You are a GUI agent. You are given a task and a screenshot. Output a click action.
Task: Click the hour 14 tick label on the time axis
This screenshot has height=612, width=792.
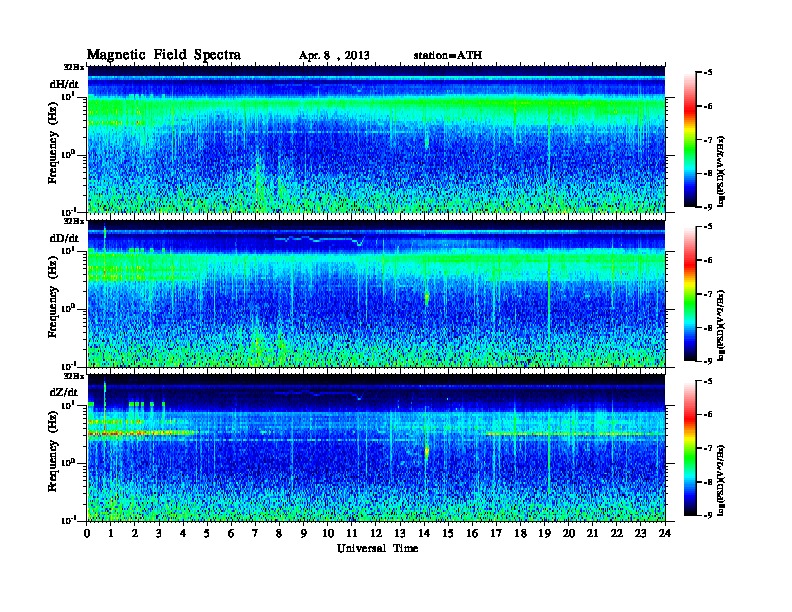coord(424,534)
